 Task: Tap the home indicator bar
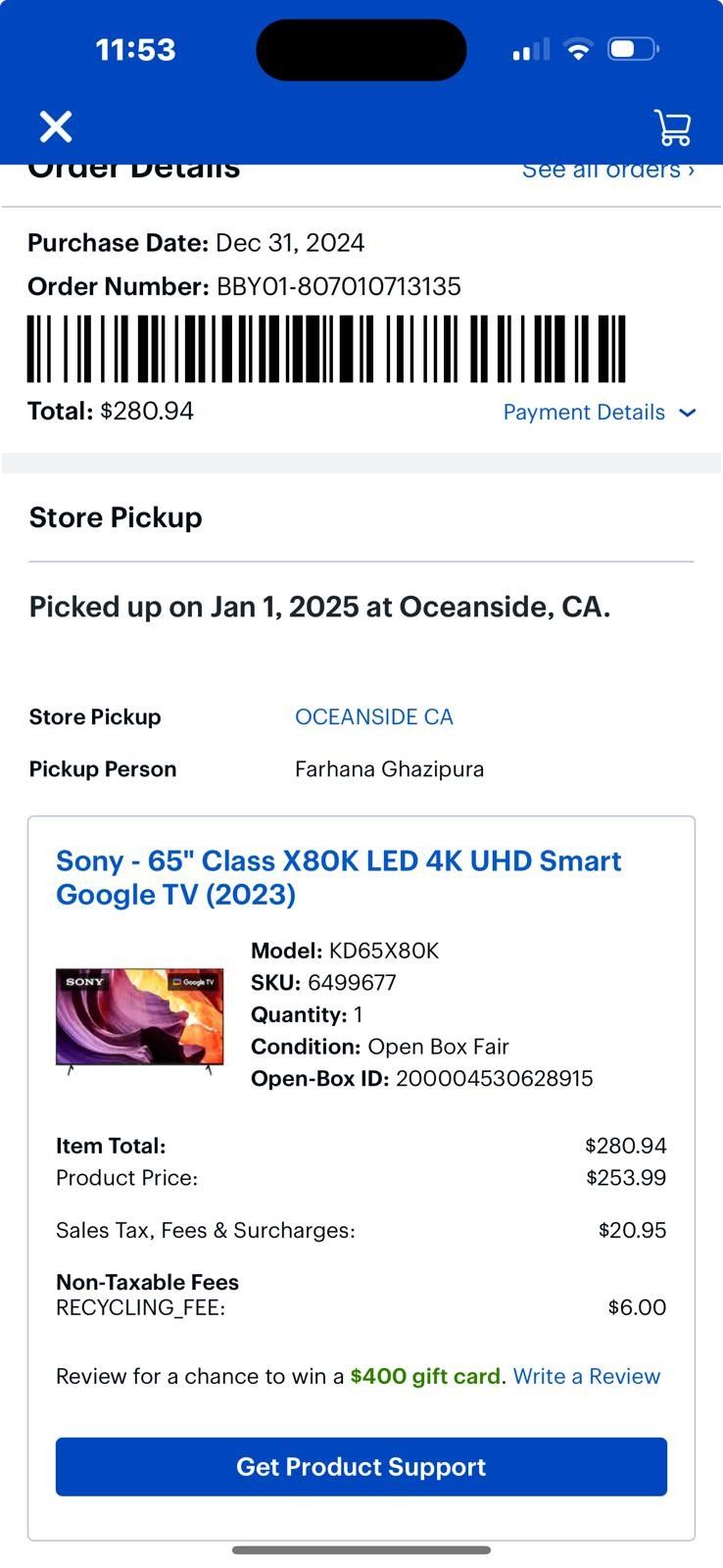[361, 1550]
